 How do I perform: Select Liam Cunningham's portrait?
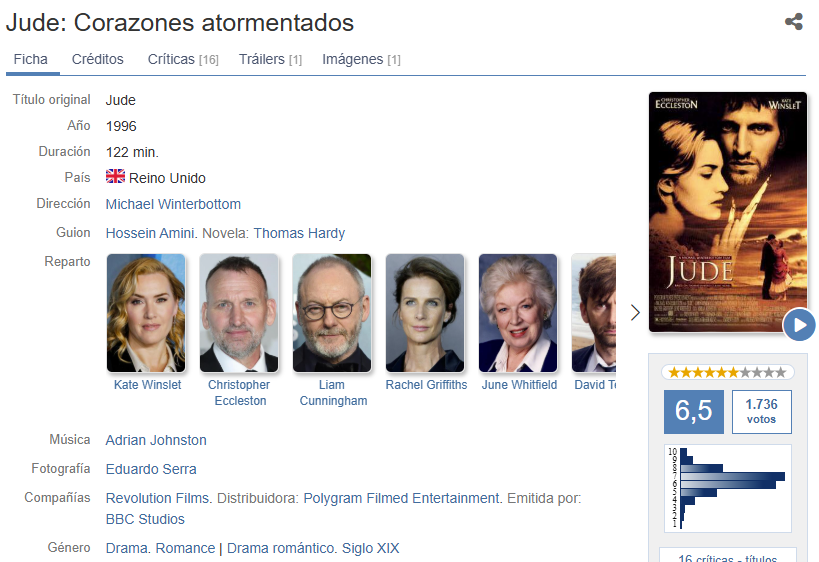[x=332, y=313]
